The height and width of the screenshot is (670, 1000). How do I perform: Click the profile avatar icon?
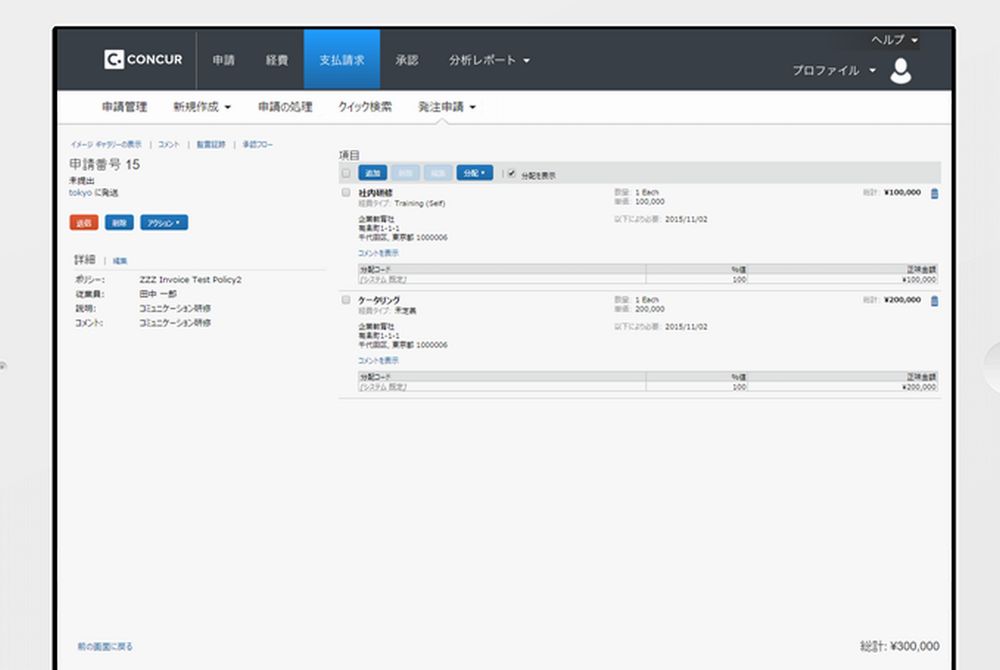coord(900,71)
